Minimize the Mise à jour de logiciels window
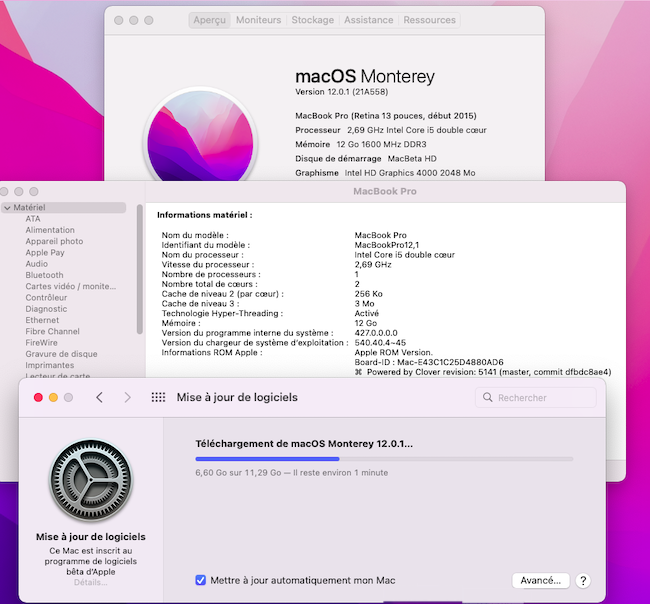The height and width of the screenshot is (604, 650). click(x=53, y=398)
